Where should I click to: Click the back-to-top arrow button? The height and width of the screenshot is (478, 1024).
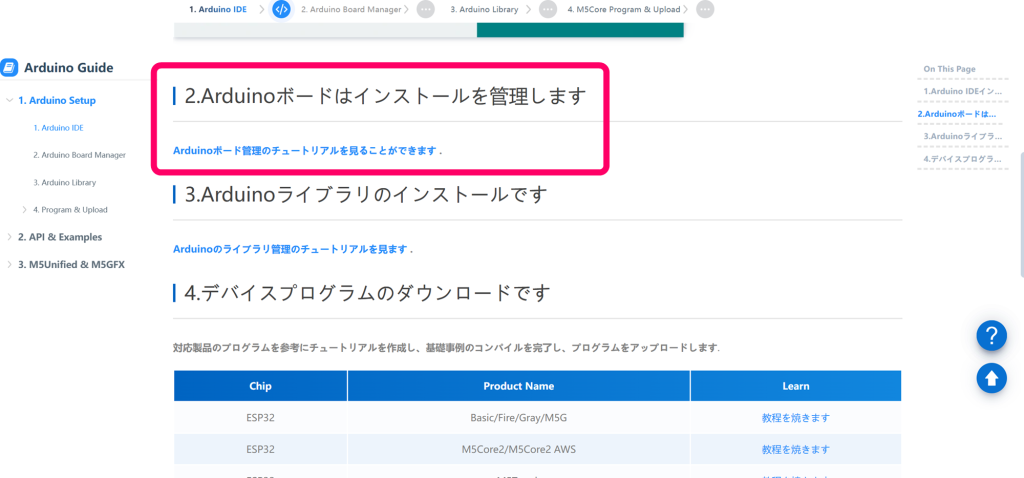coord(991,378)
